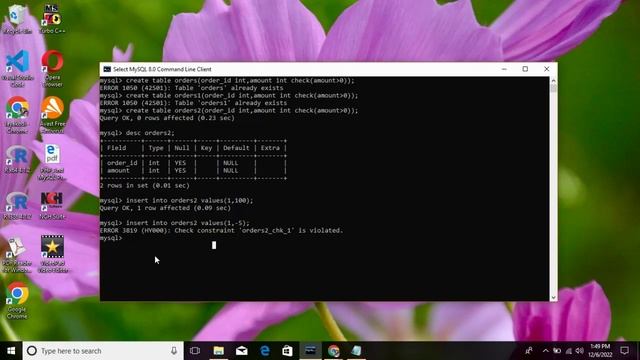Open the clock showing 1:49 PM

pos(600,351)
